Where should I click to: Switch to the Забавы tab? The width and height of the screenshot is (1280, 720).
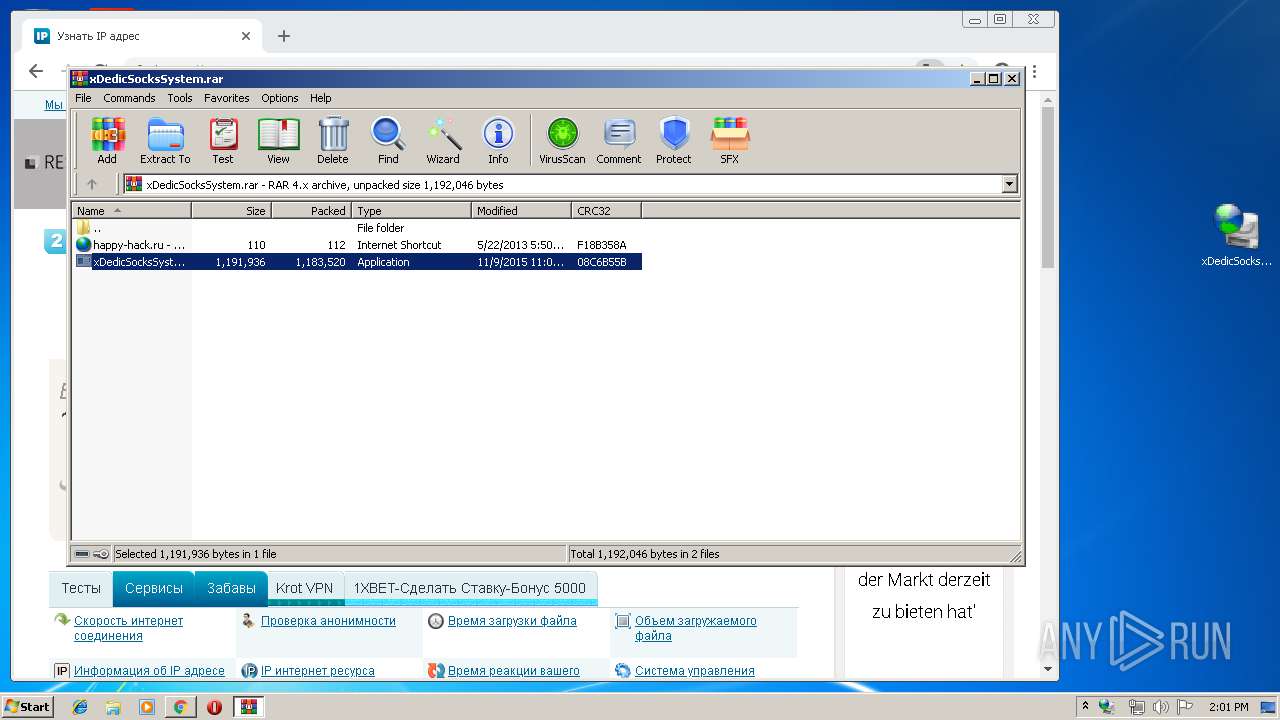point(231,588)
